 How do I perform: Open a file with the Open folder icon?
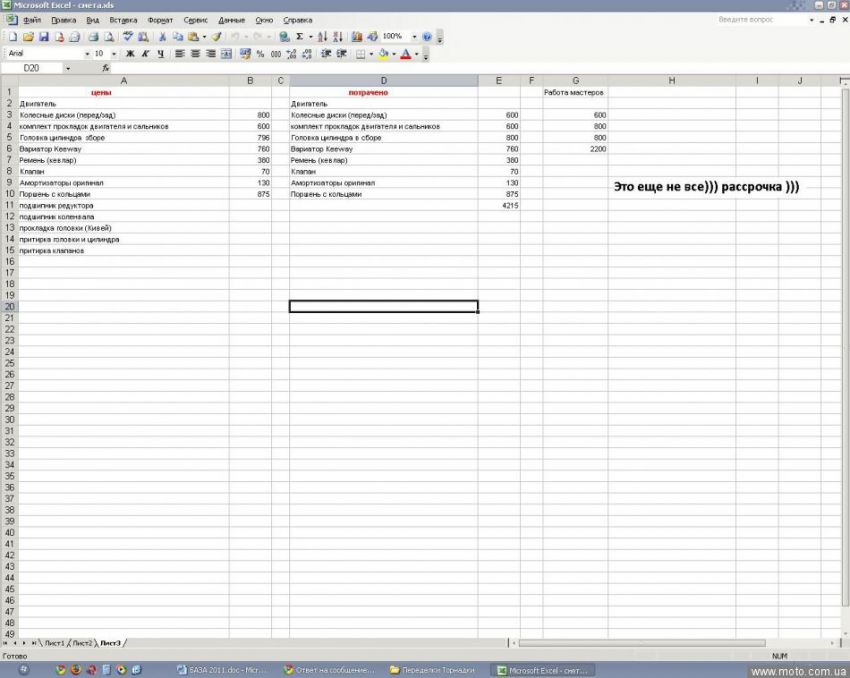(x=28, y=37)
